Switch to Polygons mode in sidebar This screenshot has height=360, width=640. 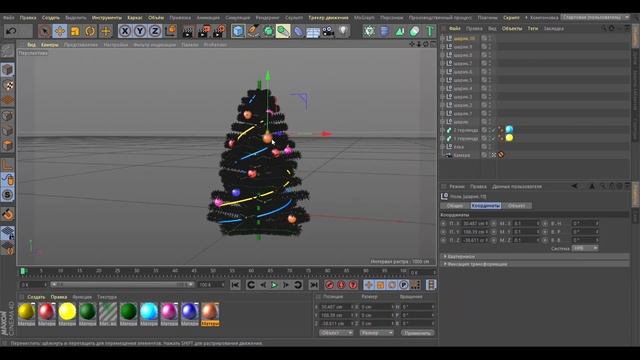point(7,145)
